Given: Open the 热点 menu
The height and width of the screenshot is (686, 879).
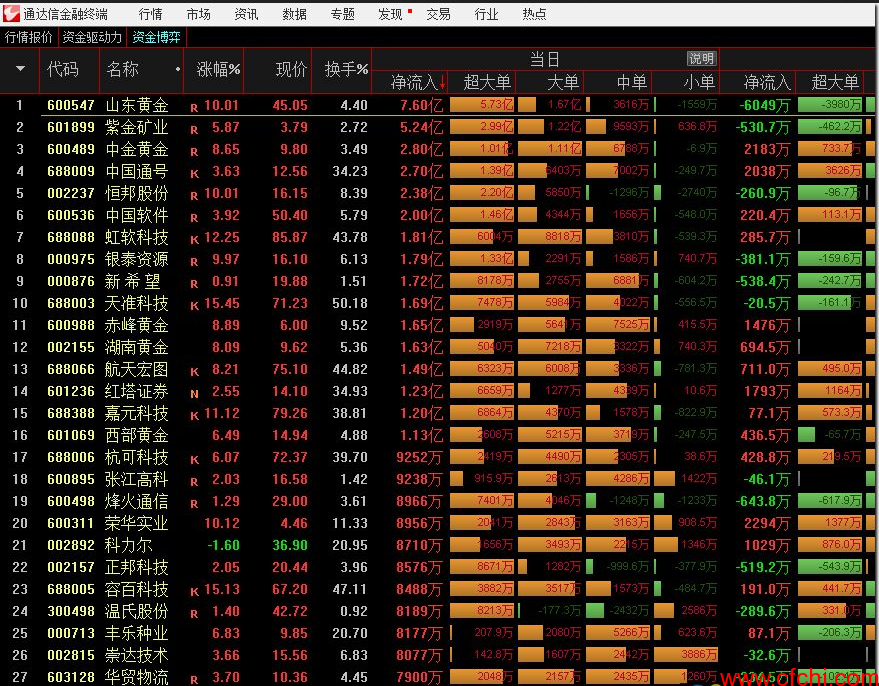Looking at the screenshot, I should point(534,14).
